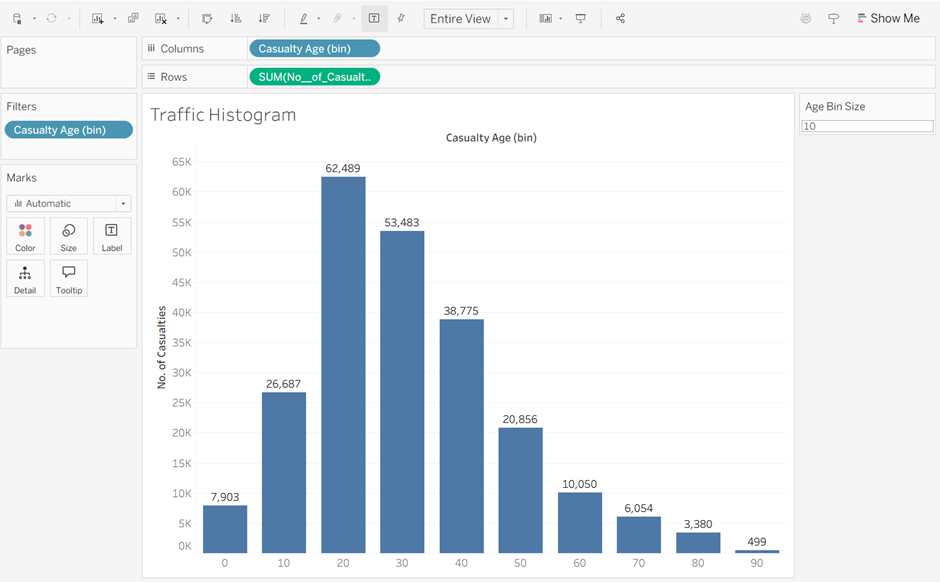Sort bars descending
Image resolution: width=940 pixels, height=582 pixels.
pos(264,18)
